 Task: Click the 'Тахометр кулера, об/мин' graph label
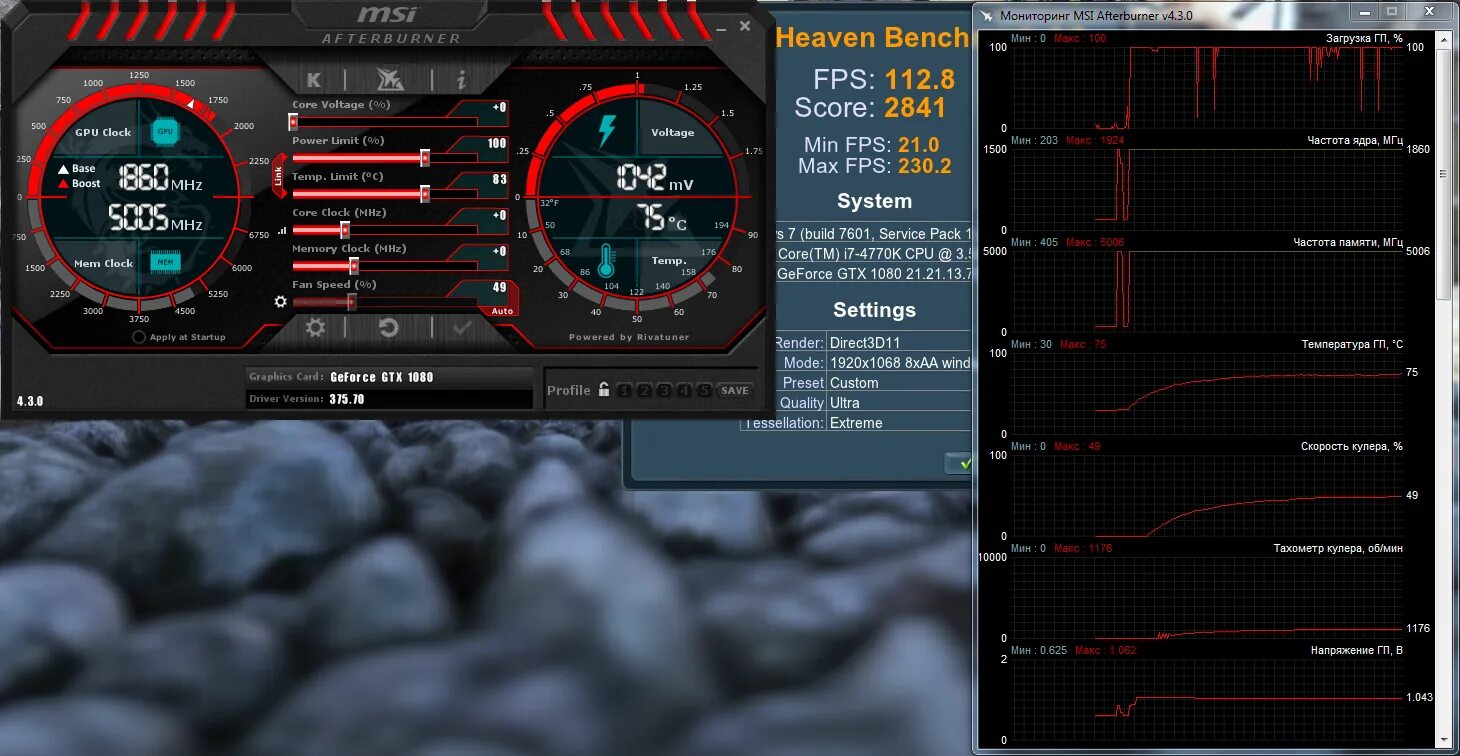1338,548
